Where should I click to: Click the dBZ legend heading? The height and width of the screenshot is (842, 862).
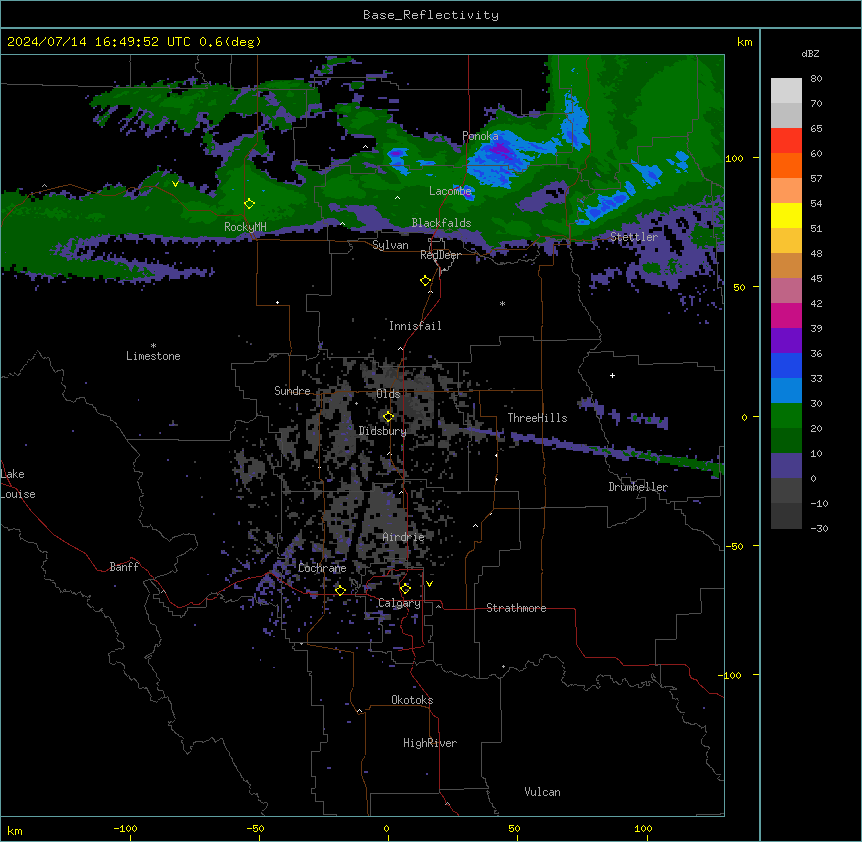810,54
